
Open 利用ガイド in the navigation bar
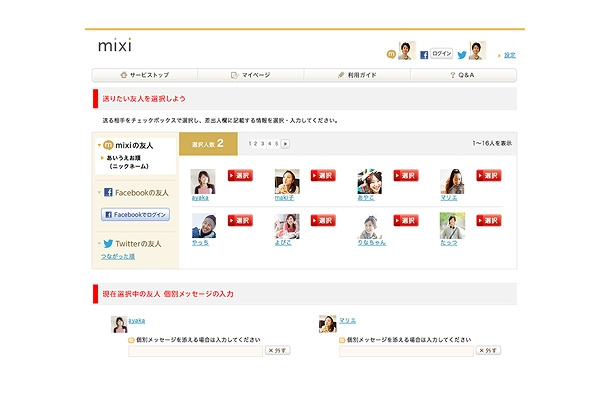point(357,75)
